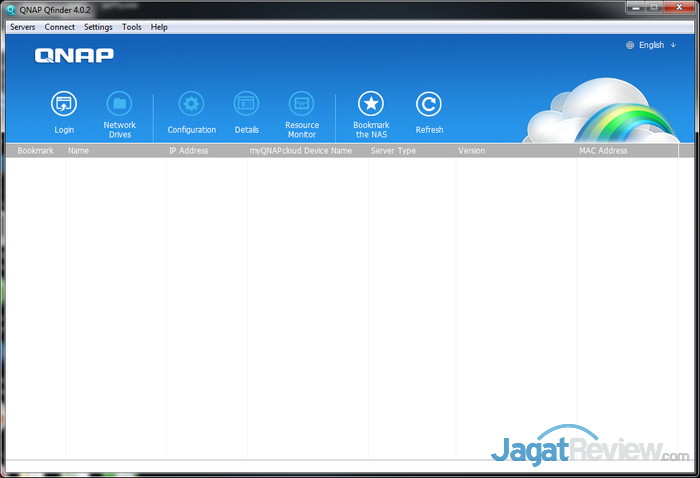Screen dimensions: 700x478
Task: Sort by the IP Address column header
Action: tap(207, 150)
